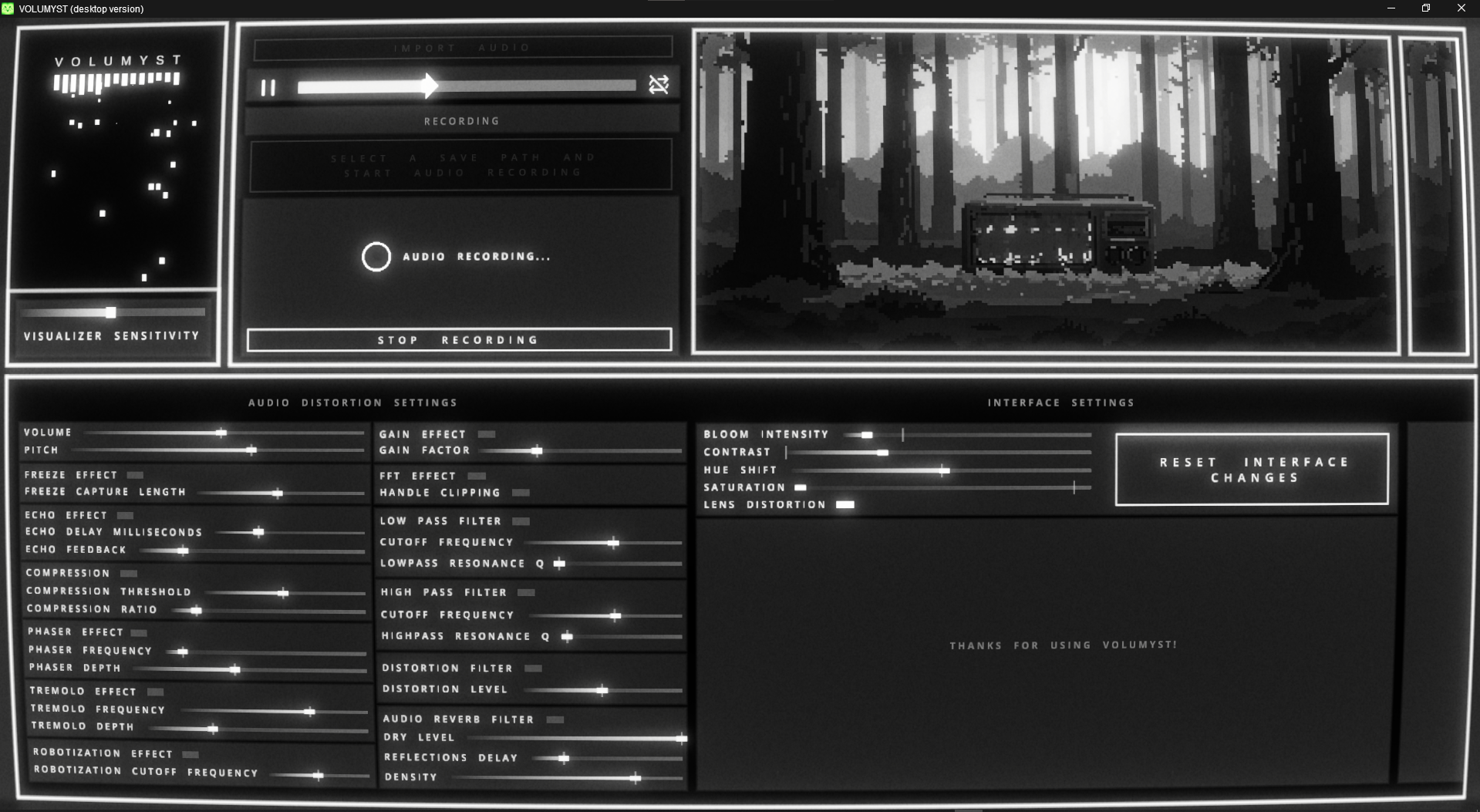Click the Freeze Capture Length slider
Image resolution: width=1480 pixels, height=812 pixels.
pyautogui.click(x=281, y=493)
